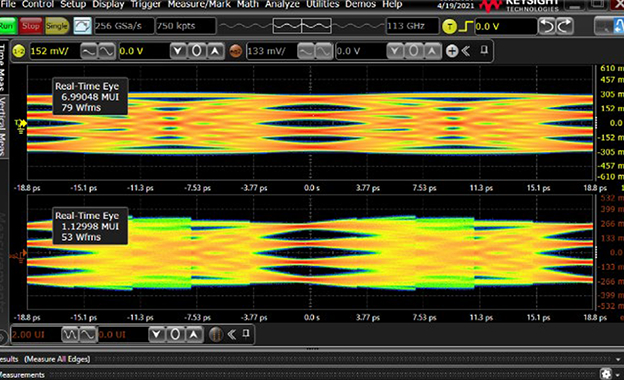This screenshot has height=380, width=624.
Task: Open the File menu
Action: click(8, 4)
